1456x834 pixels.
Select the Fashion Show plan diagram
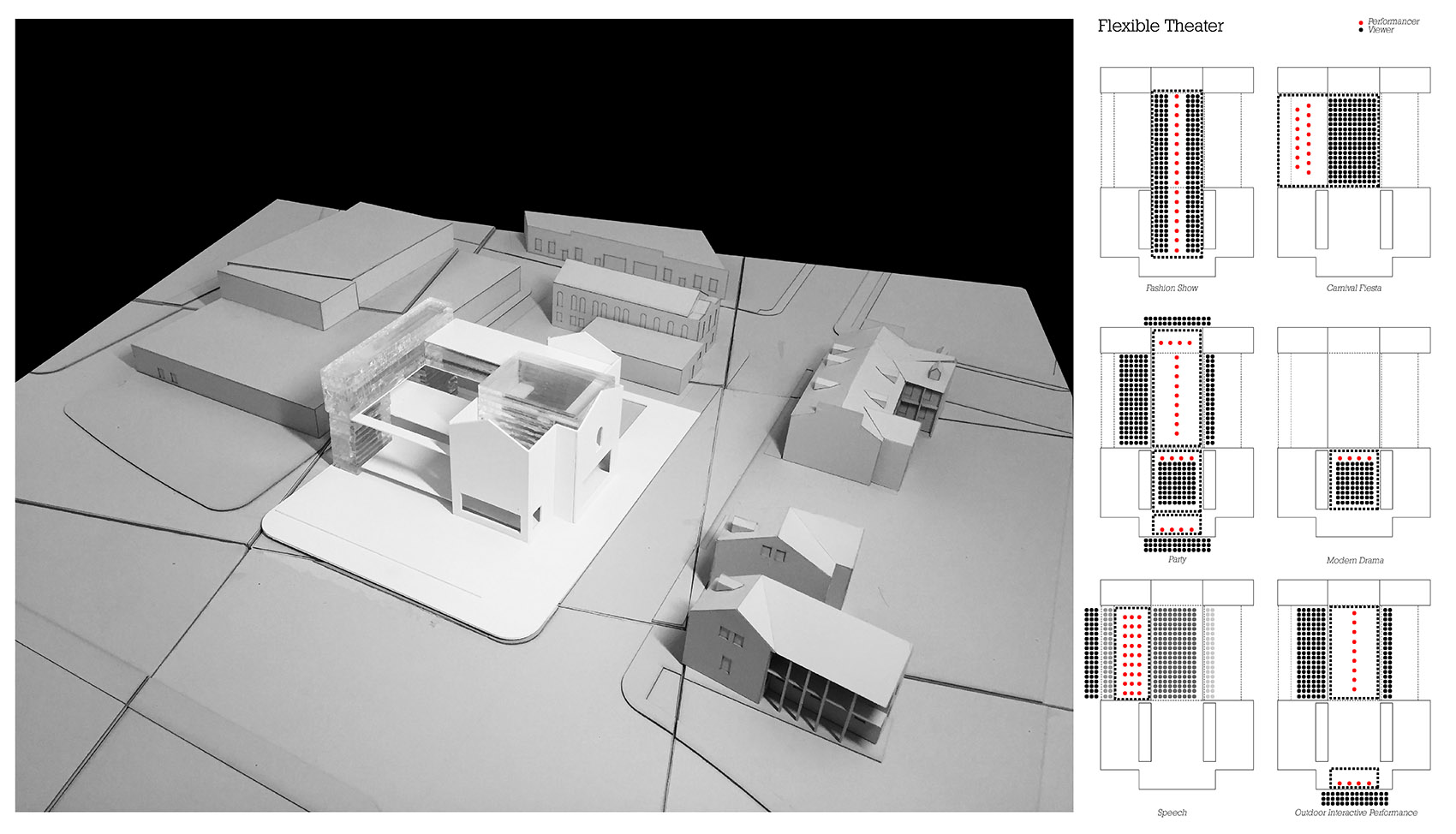point(1177,163)
